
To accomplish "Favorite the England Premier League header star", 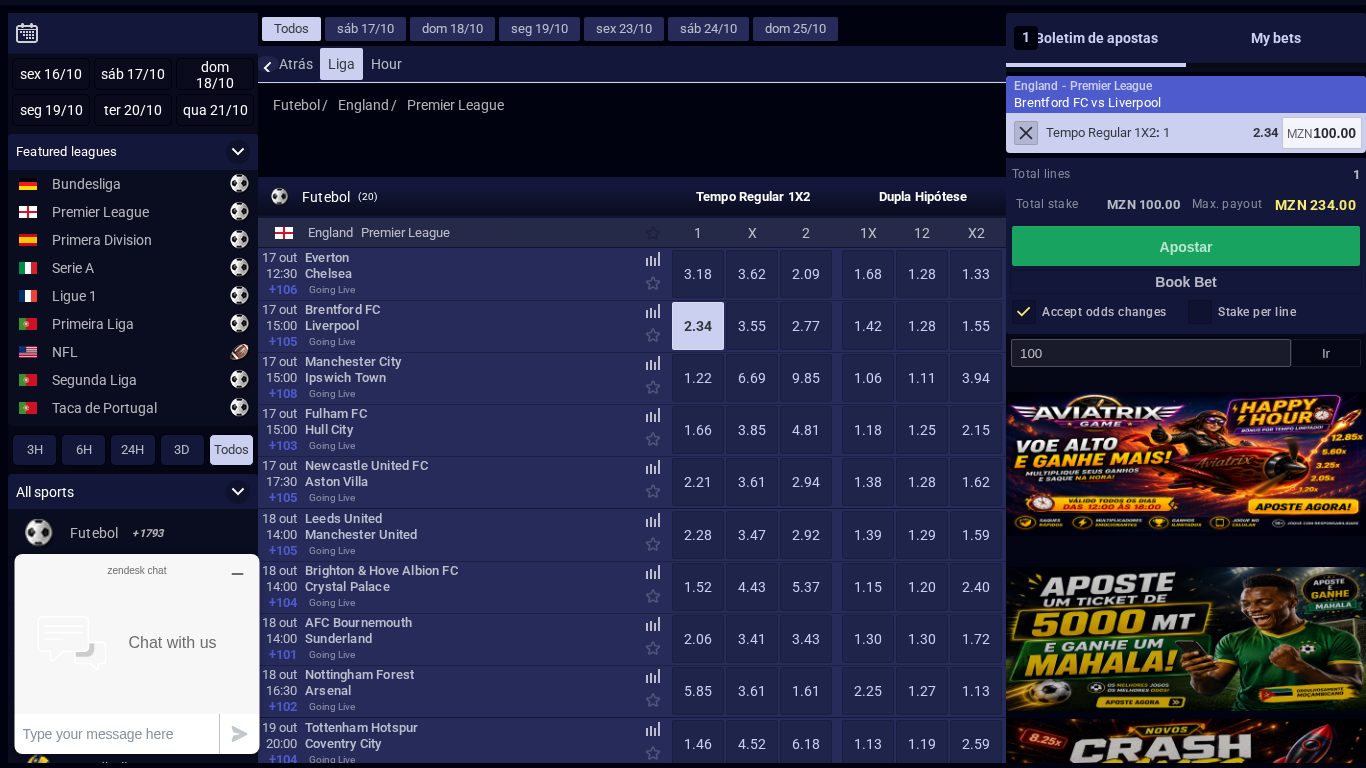I will tap(653, 233).
